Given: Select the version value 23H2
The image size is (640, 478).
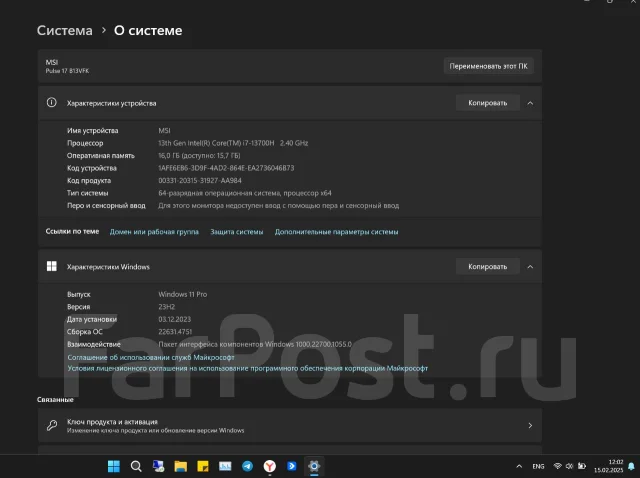Looking at the screenshot, I should pos(167,307).
